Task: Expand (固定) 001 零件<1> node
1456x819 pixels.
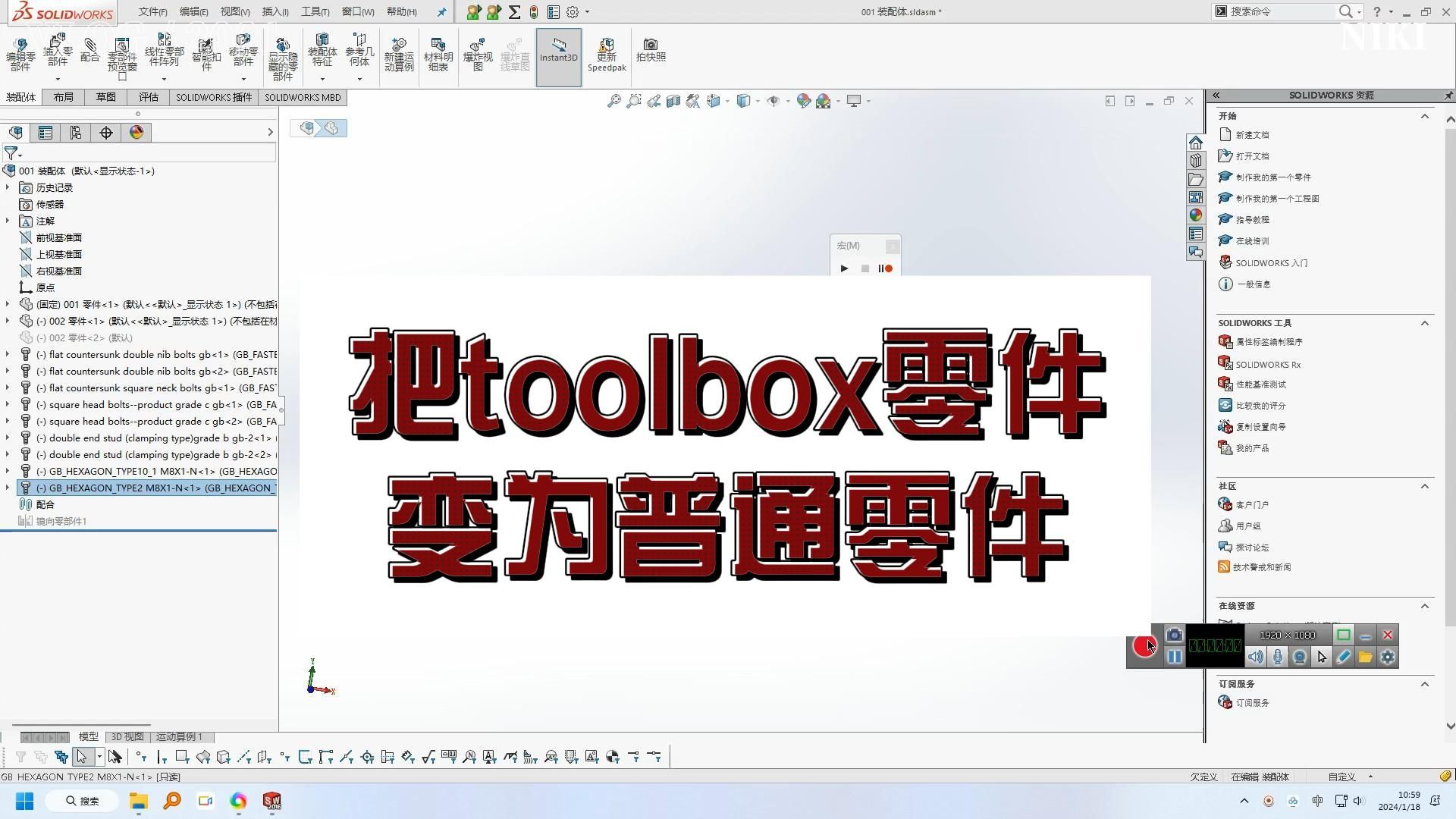Action: [8, 304]
